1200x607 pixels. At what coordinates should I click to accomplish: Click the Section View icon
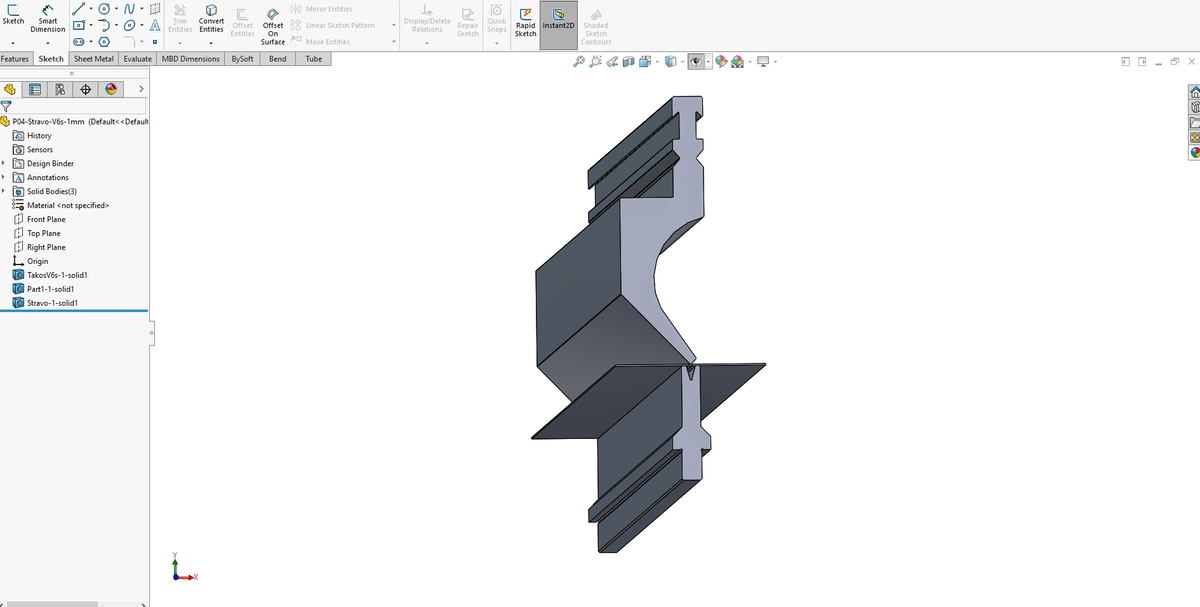click(629, 62)
